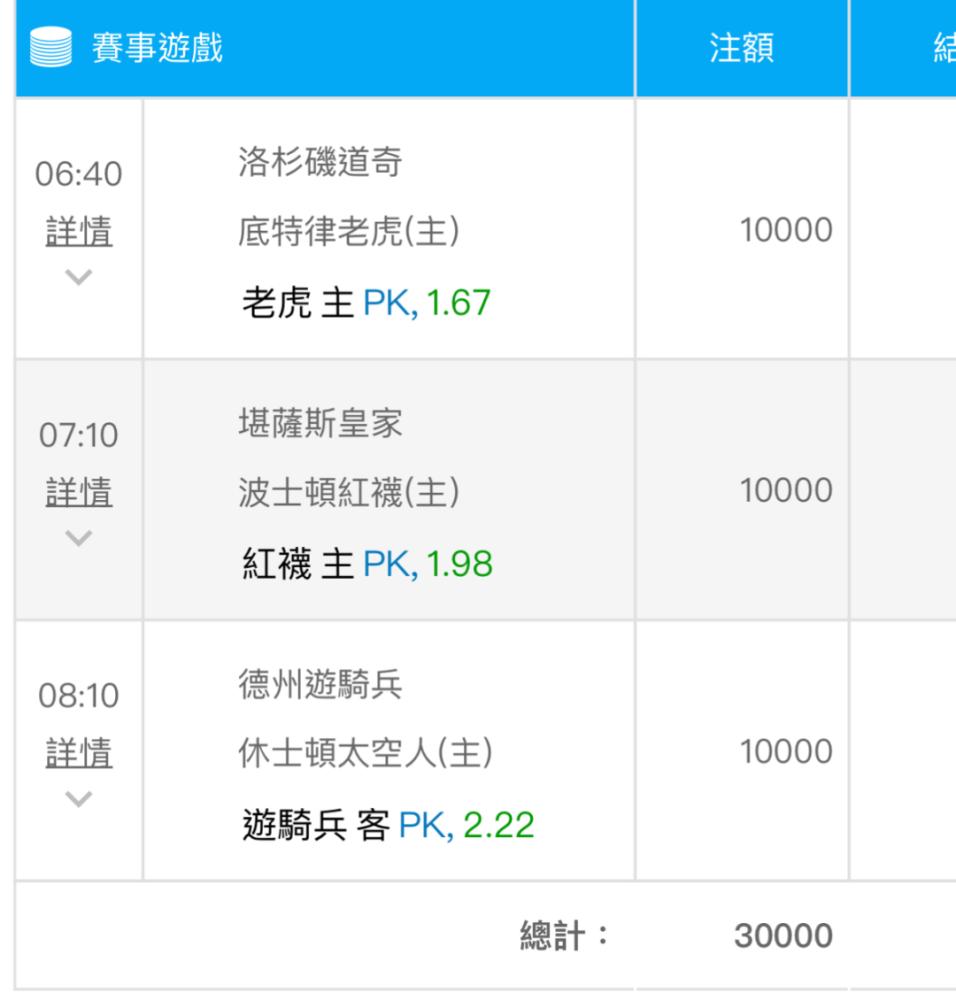
Task: Open 詳情 link for 07:10 game
Action: [x=79, y=492]
